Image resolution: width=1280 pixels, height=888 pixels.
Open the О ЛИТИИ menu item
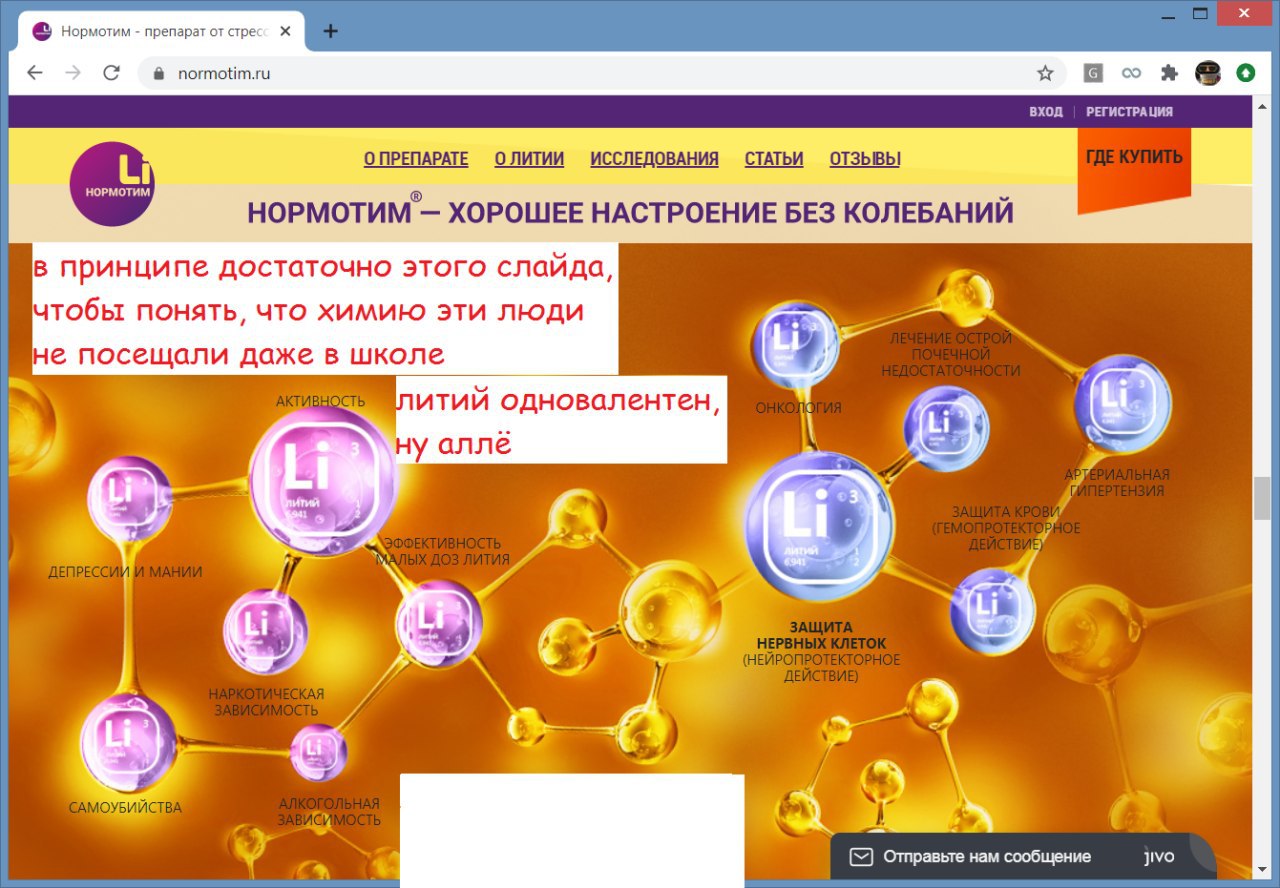pos(529,159)
